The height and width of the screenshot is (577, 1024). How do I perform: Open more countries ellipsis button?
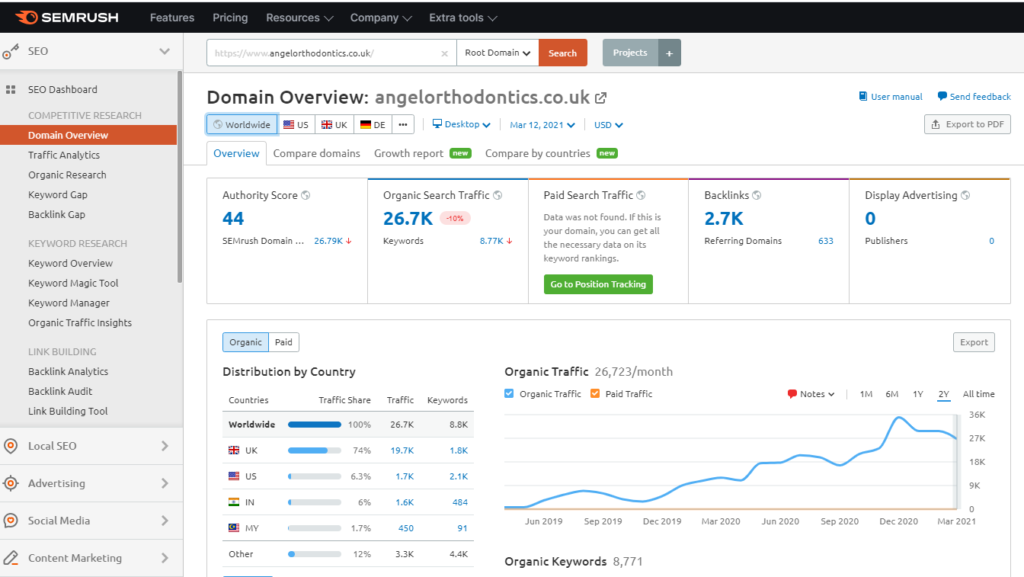click(403, 125)
